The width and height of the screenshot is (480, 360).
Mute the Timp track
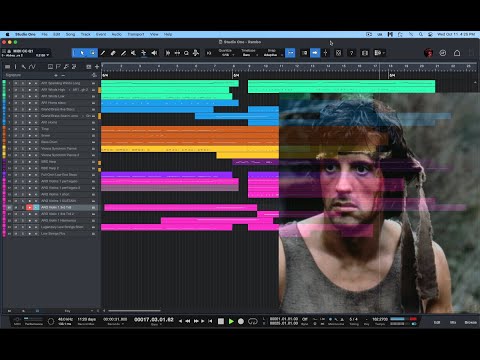(x=16, y=129)
